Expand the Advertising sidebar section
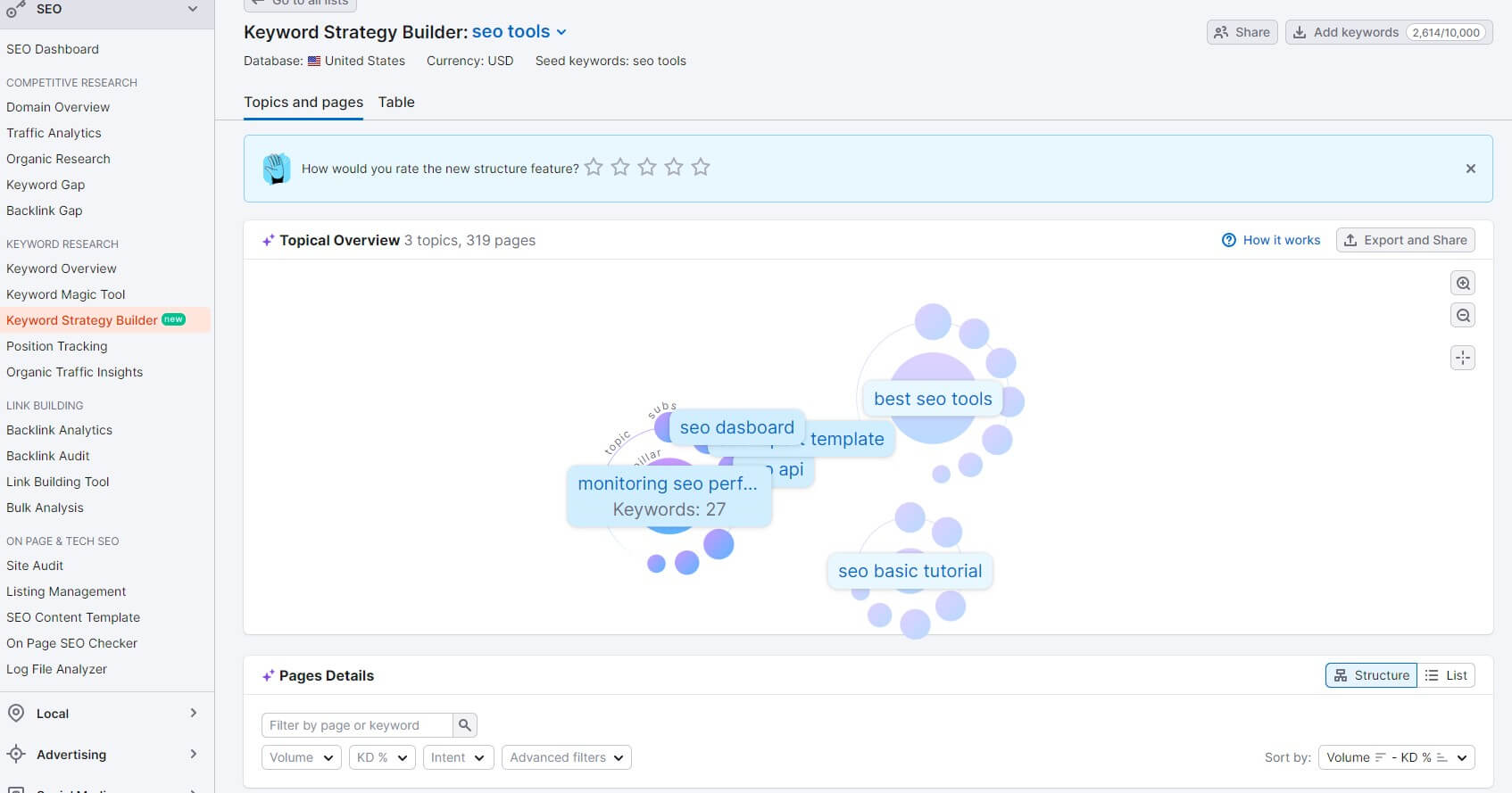1512x793 pixels. click(194, 754)
